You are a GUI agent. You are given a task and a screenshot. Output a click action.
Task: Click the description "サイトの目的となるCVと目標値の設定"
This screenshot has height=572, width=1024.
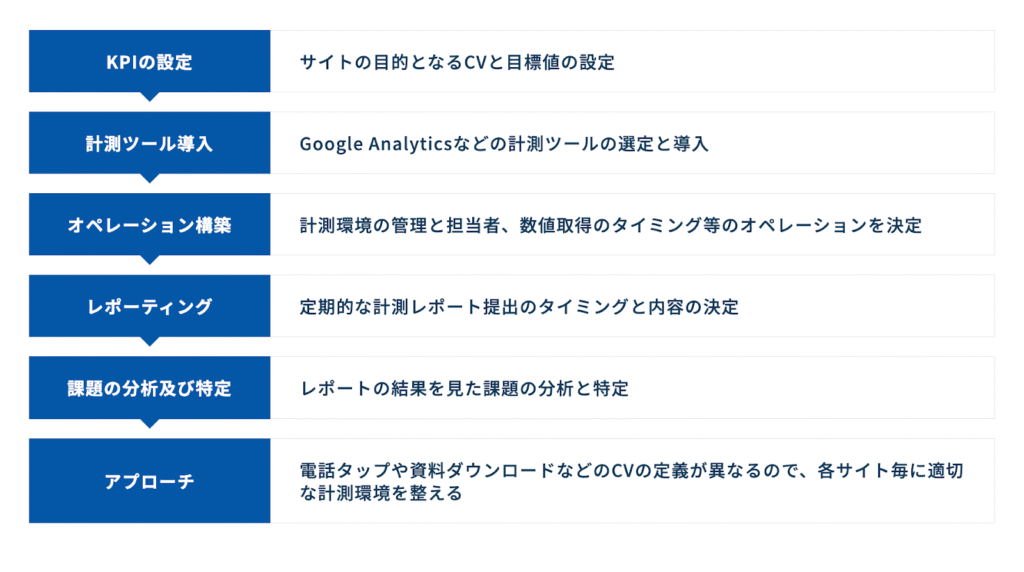(x=457, y=62)
